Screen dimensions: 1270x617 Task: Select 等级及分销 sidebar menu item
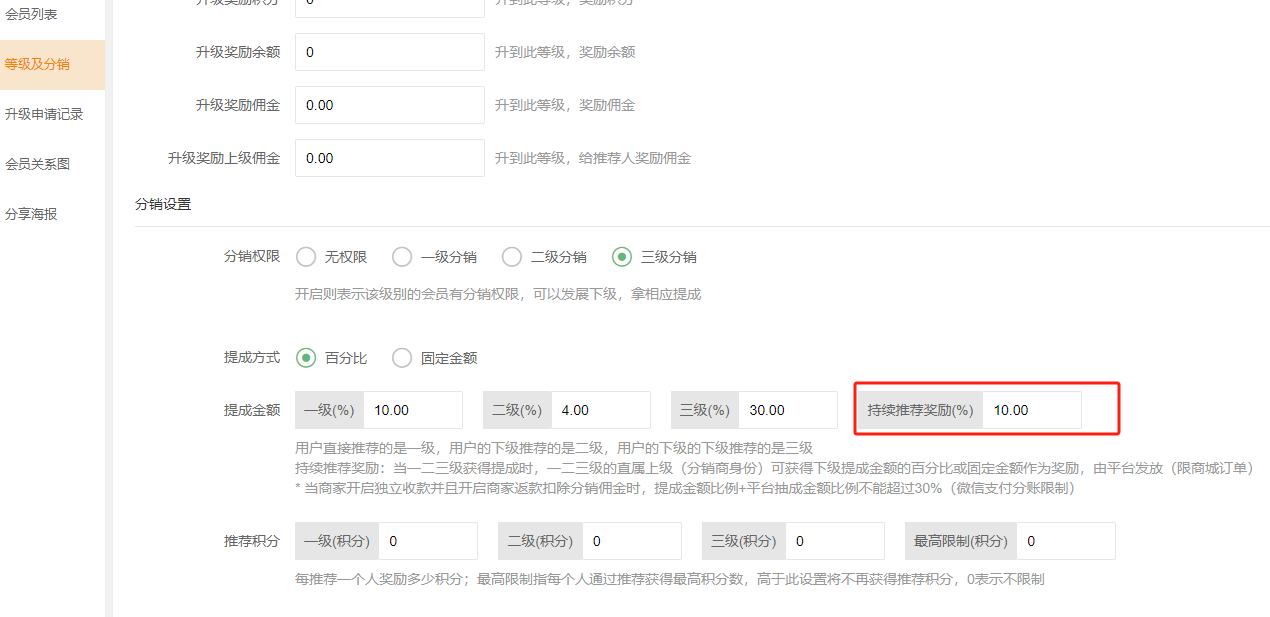(x=37, y=64)
